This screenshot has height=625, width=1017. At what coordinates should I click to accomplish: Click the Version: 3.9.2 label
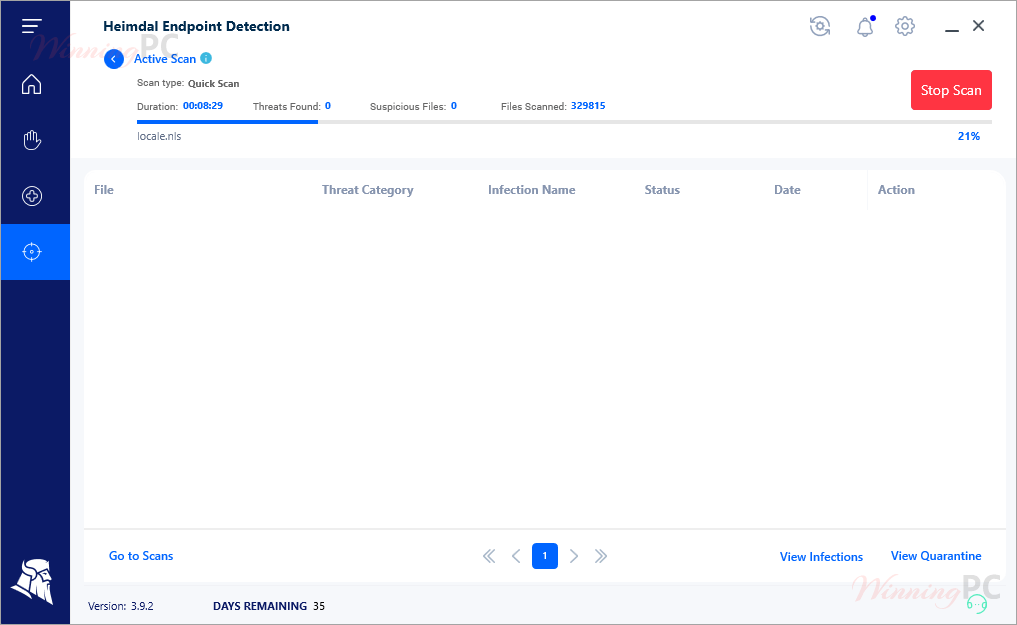coord(121,606)
